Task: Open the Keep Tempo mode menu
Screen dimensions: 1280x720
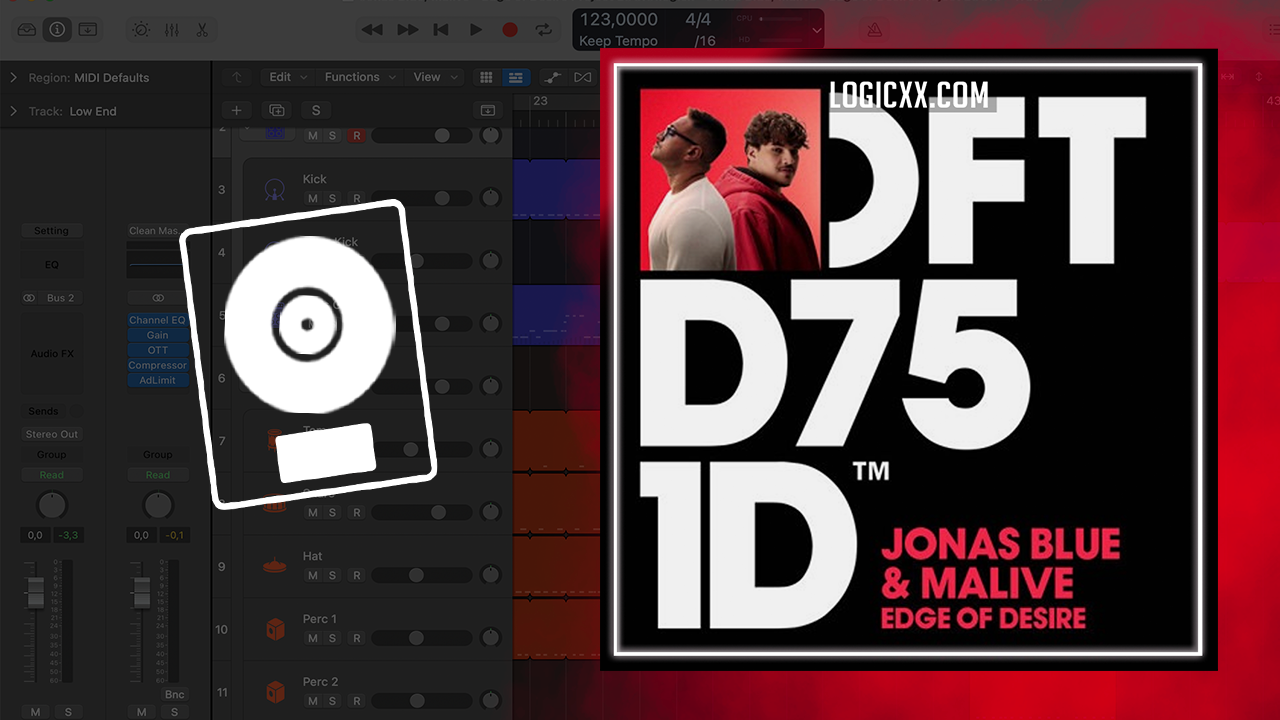Action: coord(619,41)
